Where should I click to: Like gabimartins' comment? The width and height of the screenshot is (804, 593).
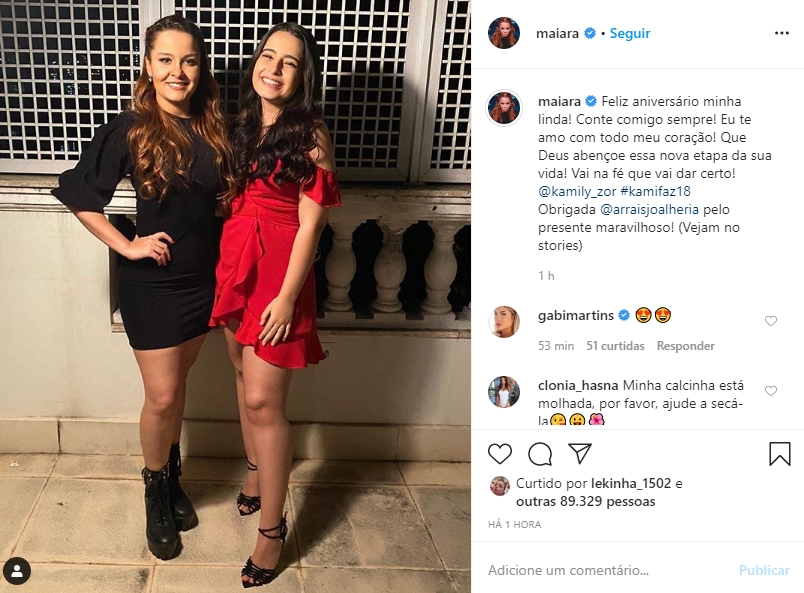click(771, 321)
